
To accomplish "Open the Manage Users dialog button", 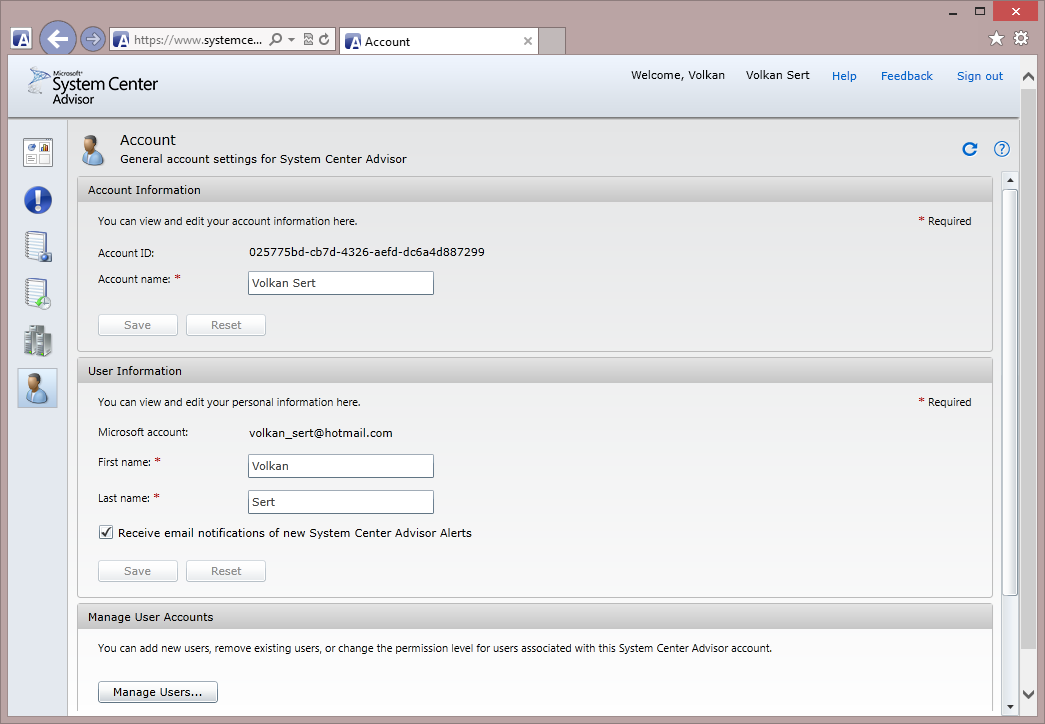I will coord(158,692).
